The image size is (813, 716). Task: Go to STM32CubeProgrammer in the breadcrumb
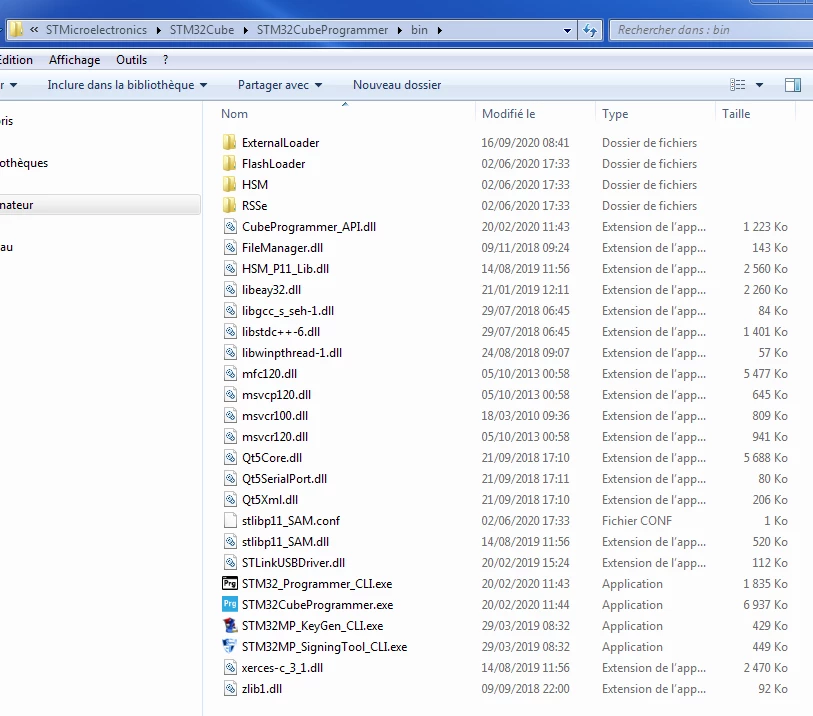point(323,30)
